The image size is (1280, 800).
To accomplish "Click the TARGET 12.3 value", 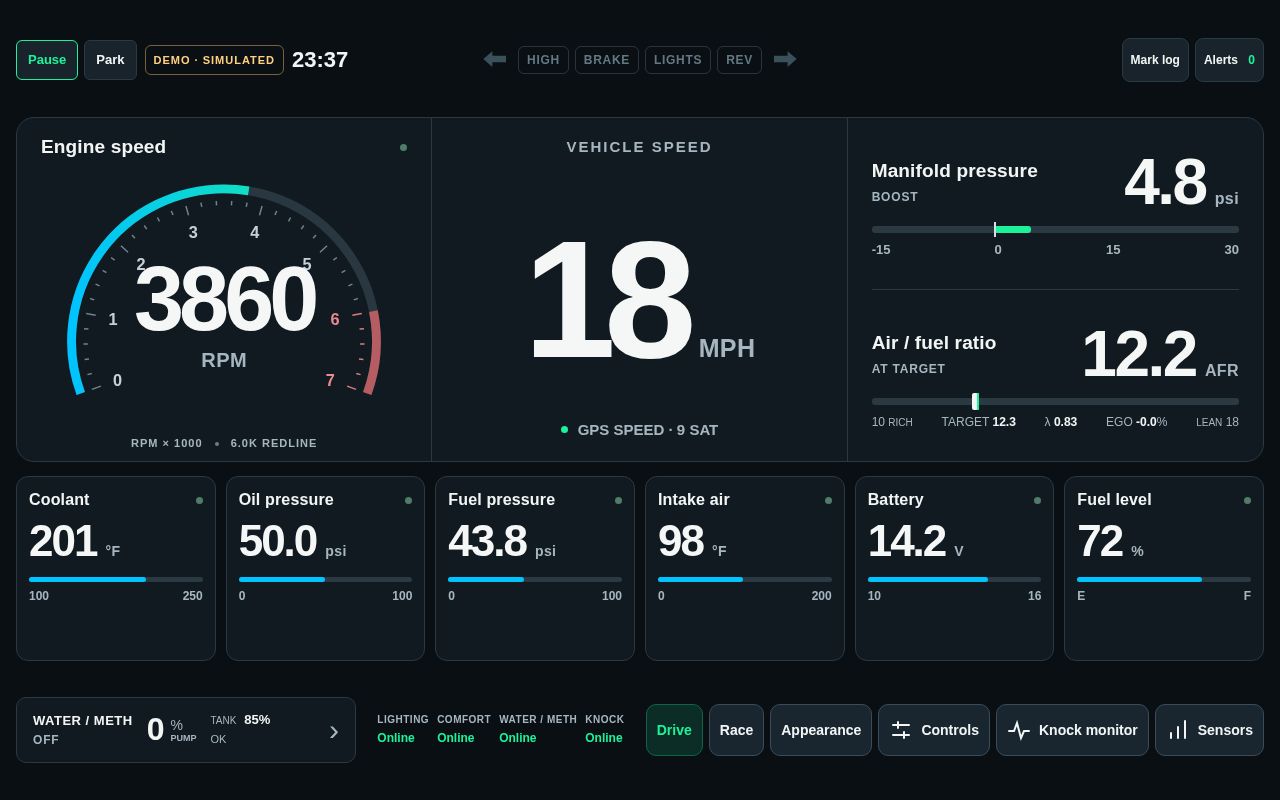I will (x=978, y=422).
